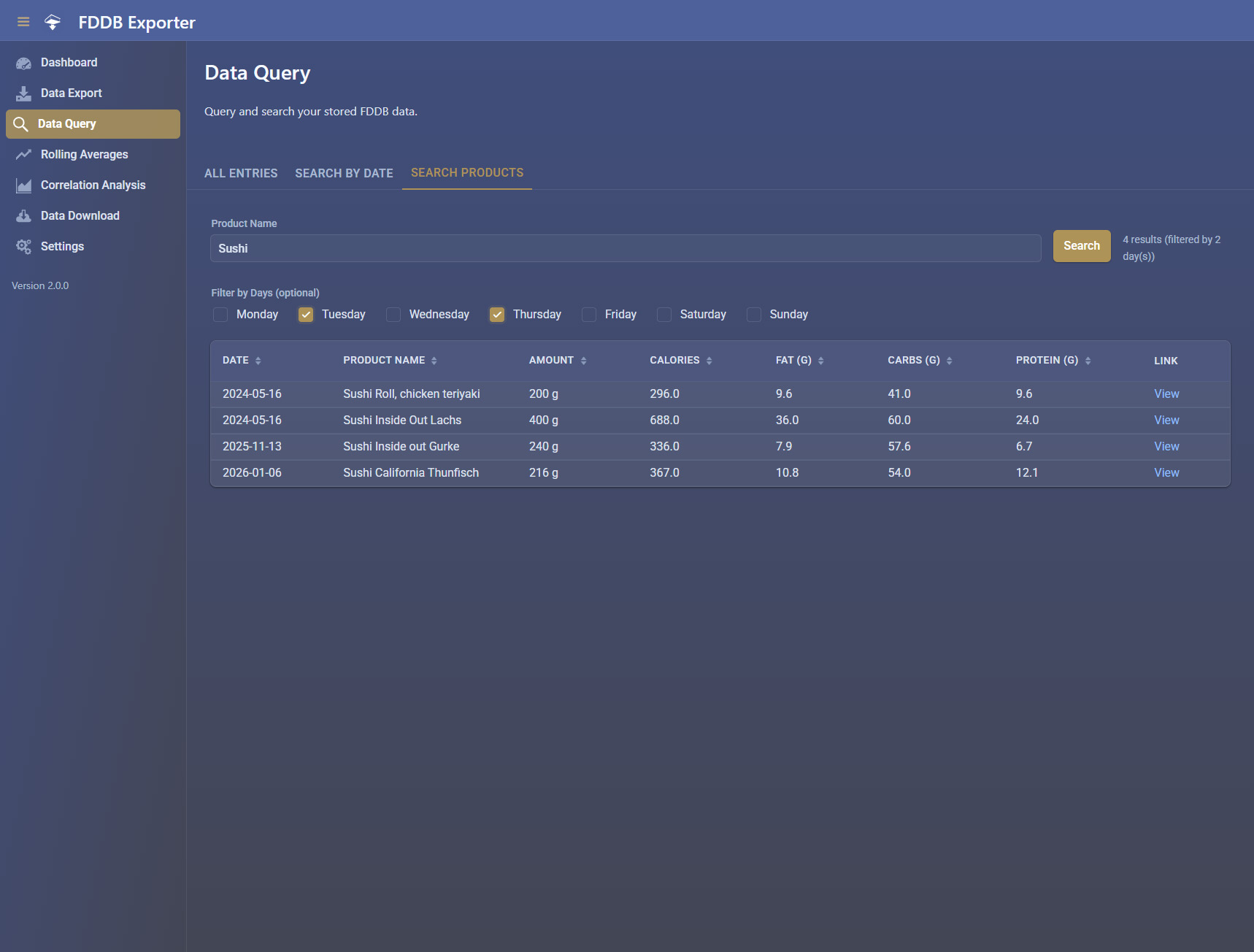Click the Data Export download icon
The height and width of the screenshot is (952, 1254).
(x=23, y=93)
